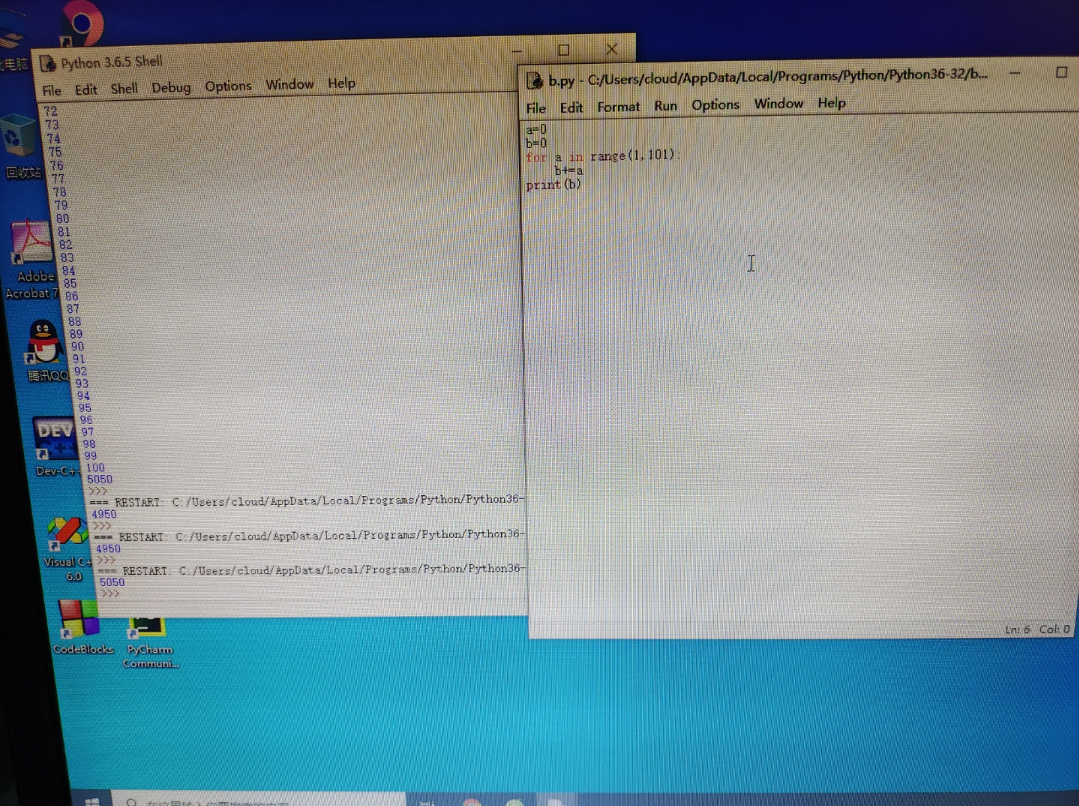1079x806 pixels.
Task: Minimize the Python Shell window
Action: (517, 50)
